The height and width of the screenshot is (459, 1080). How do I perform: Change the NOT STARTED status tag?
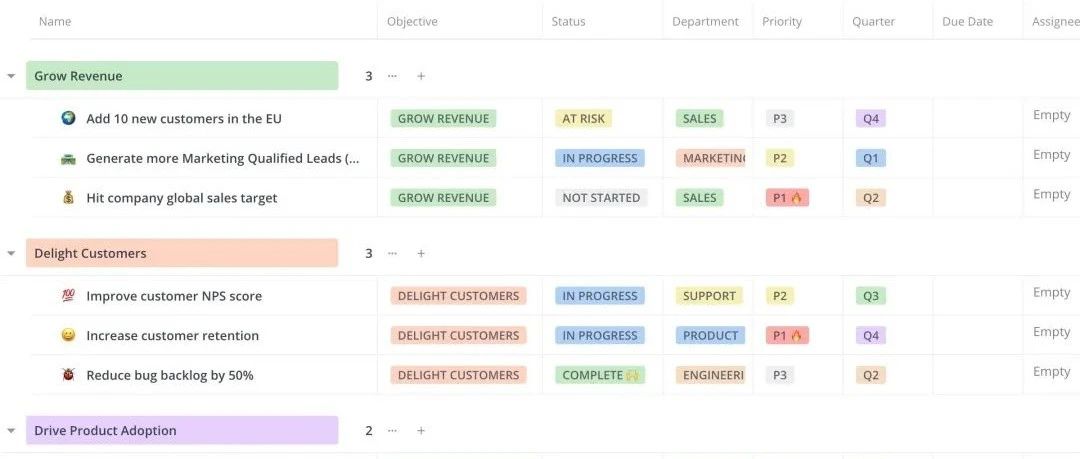(x=601, y=198)
